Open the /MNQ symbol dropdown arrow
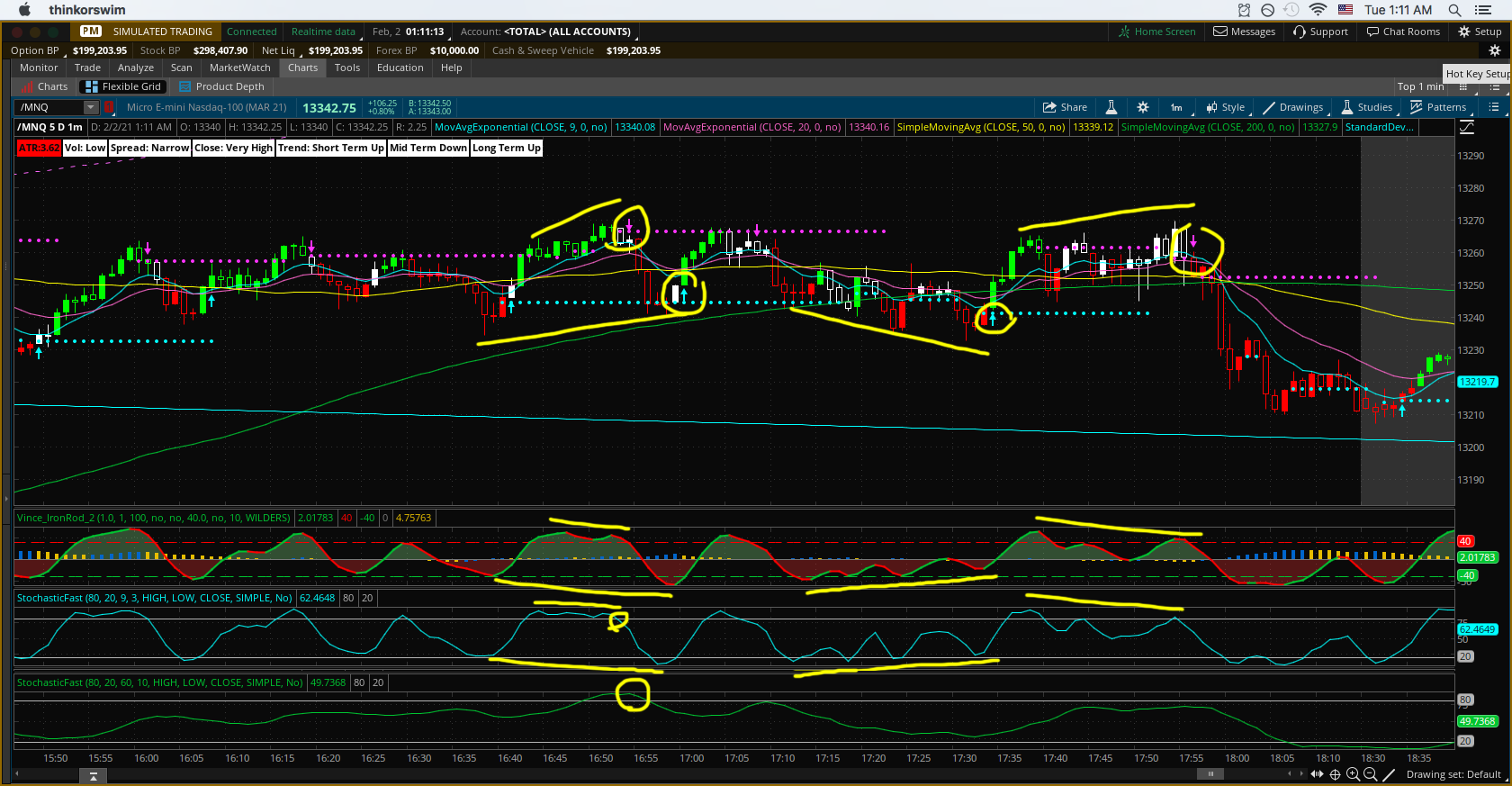 point(90,107)
